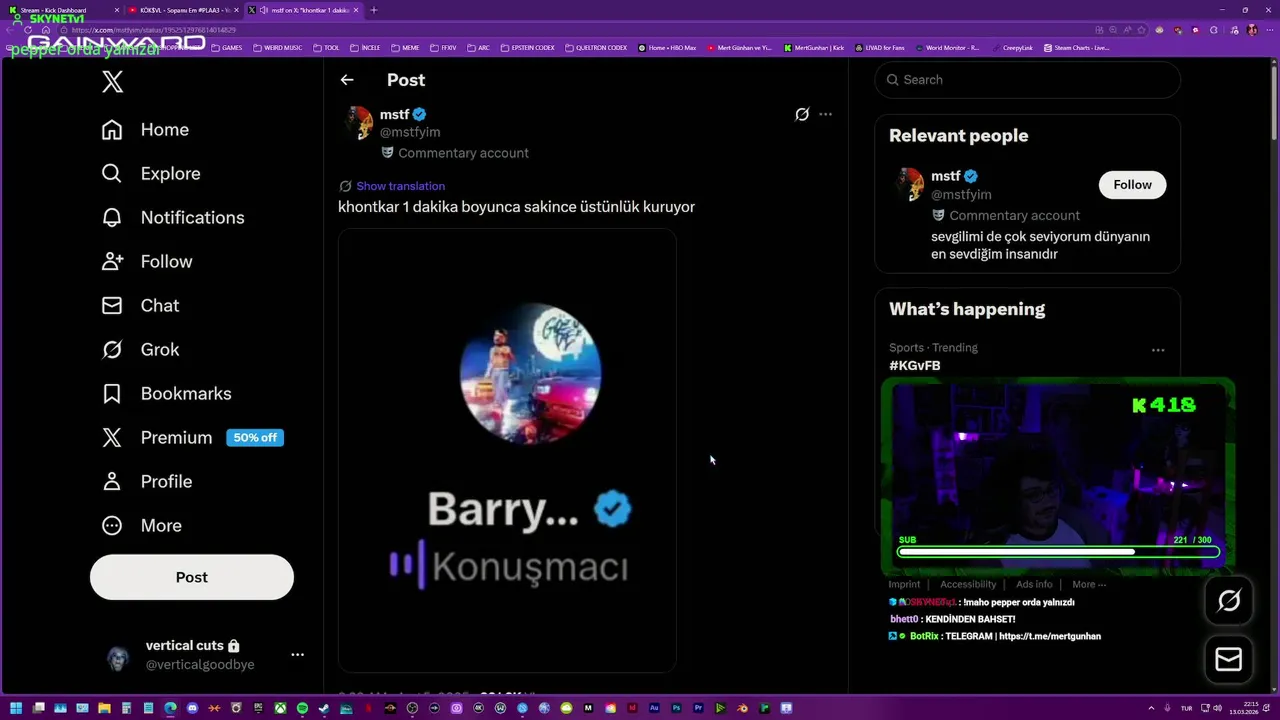The width and height of the screenshot is (1280, 720).
Task: Click the X logo in the sidebar
Action: (x=112, y=81)
